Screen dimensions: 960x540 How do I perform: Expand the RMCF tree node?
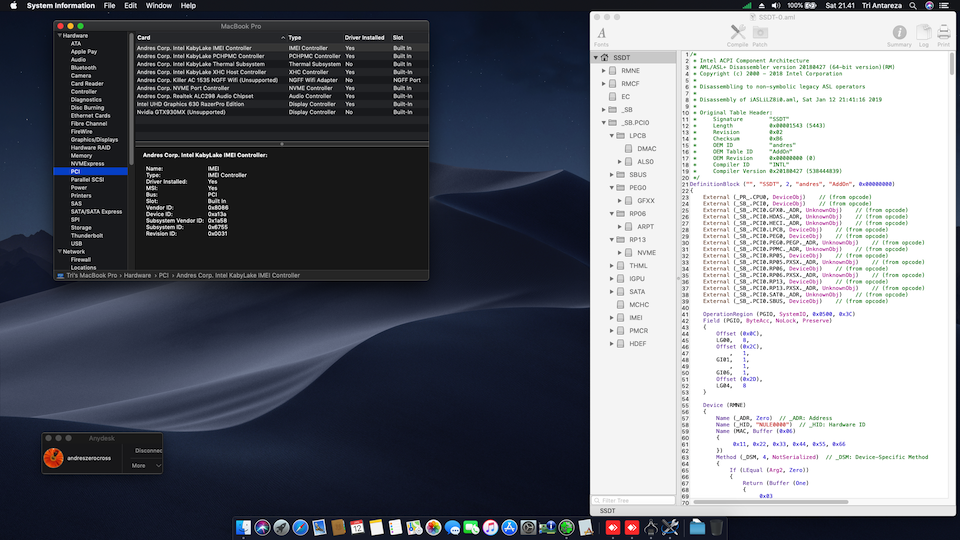point(604,83)
